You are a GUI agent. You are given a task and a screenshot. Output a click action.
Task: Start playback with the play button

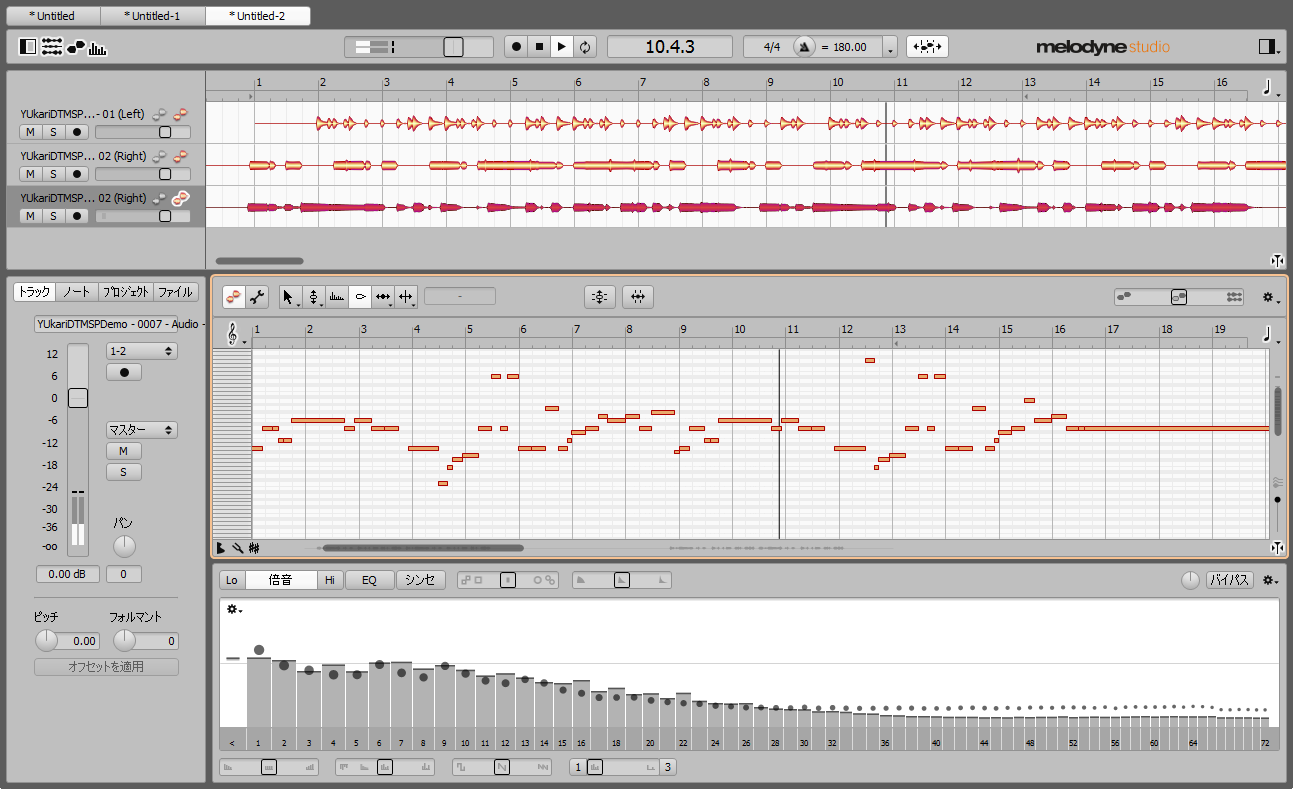pyautogui.click(x=563, y=47)
